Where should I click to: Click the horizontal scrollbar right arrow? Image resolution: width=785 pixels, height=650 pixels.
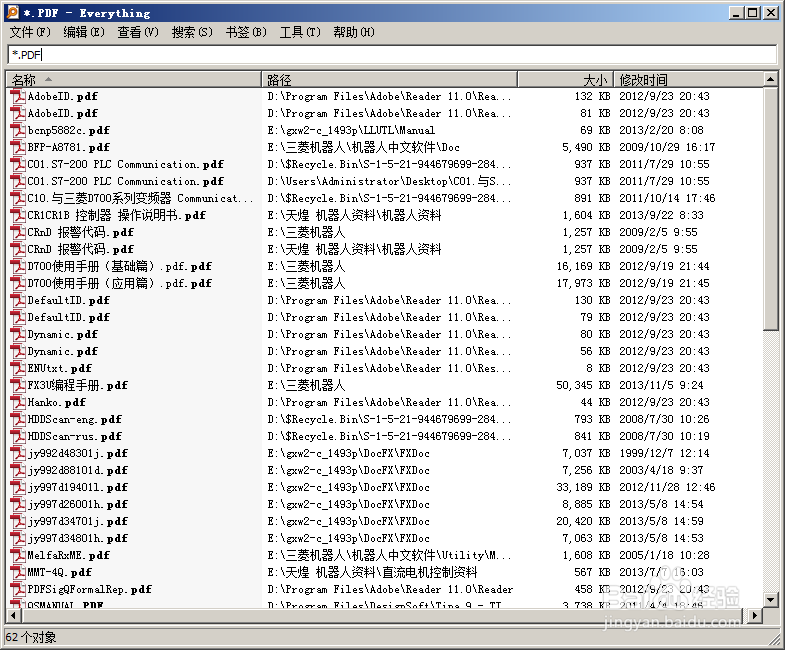755,615
